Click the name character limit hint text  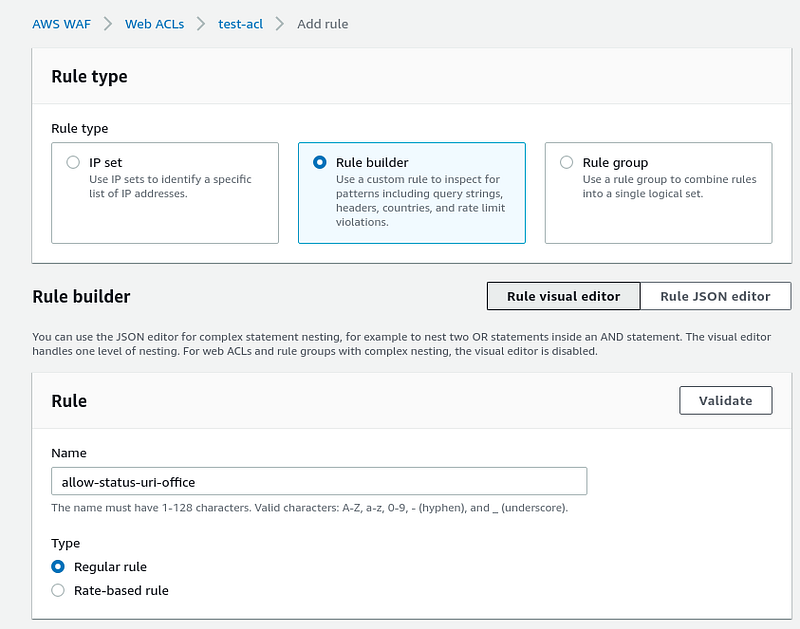click(x=310, y=508)
